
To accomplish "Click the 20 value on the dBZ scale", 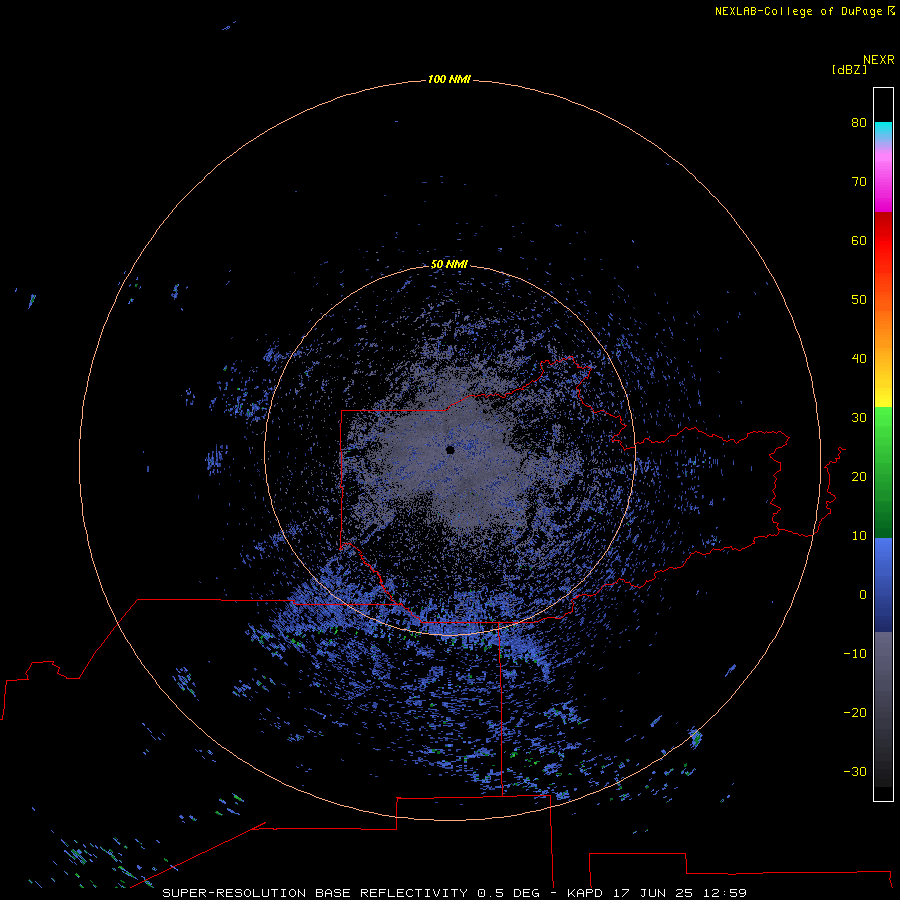I will coord(859,477).
